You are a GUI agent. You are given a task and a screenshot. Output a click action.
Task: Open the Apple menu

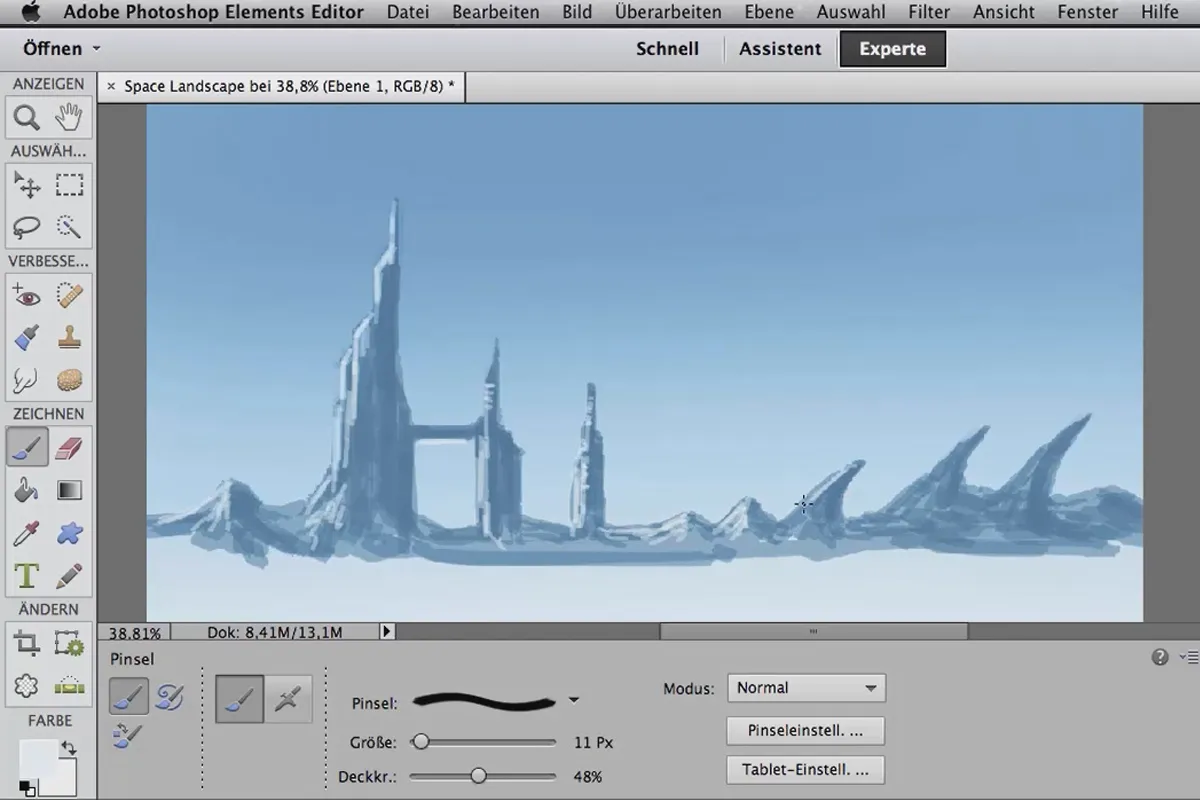[30, 13]
